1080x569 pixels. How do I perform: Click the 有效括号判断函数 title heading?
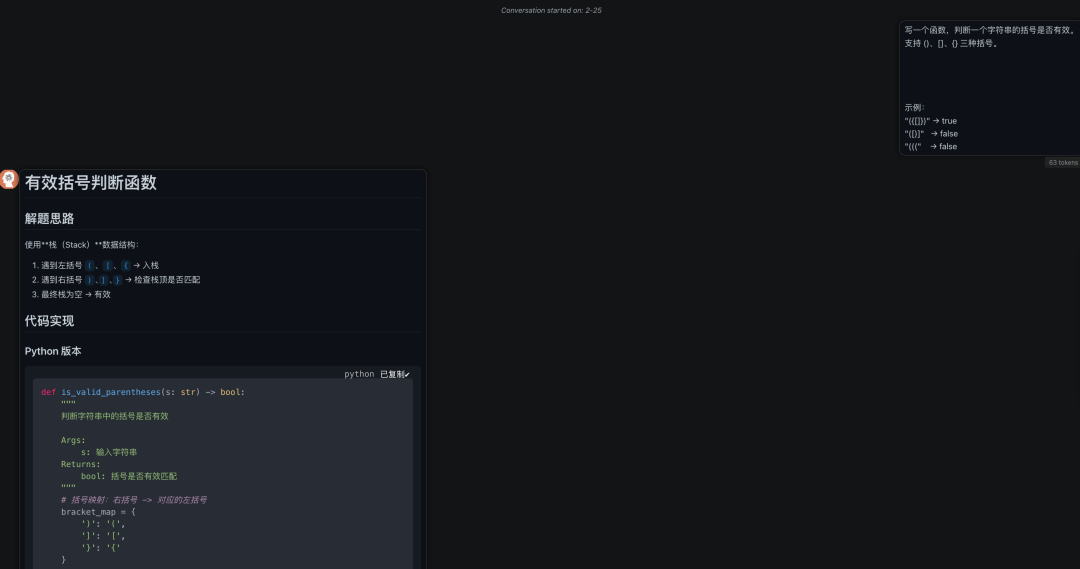pyautogui.click(x=91, y=183)
